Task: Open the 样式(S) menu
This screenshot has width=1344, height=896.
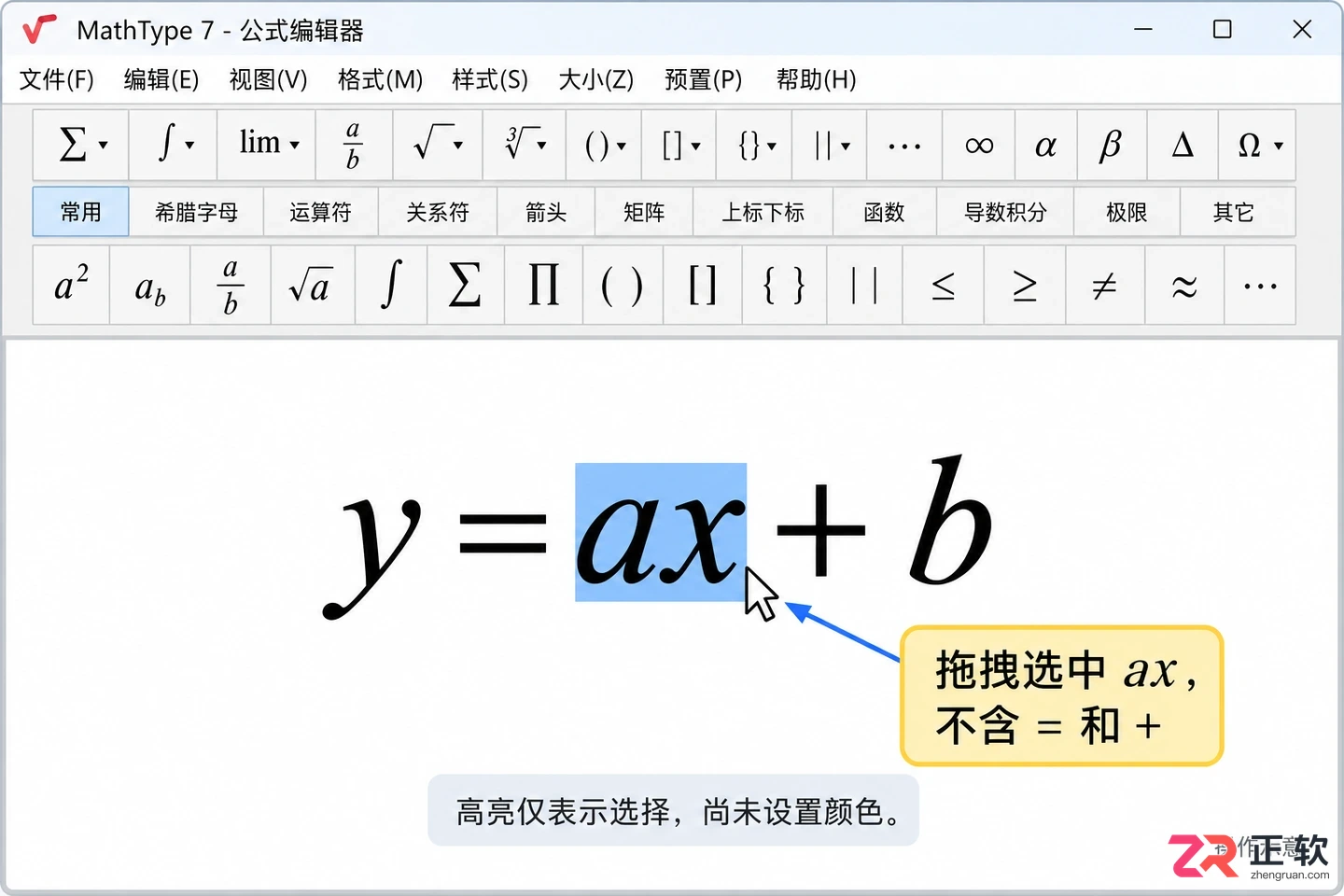Action: pos(490,79)
